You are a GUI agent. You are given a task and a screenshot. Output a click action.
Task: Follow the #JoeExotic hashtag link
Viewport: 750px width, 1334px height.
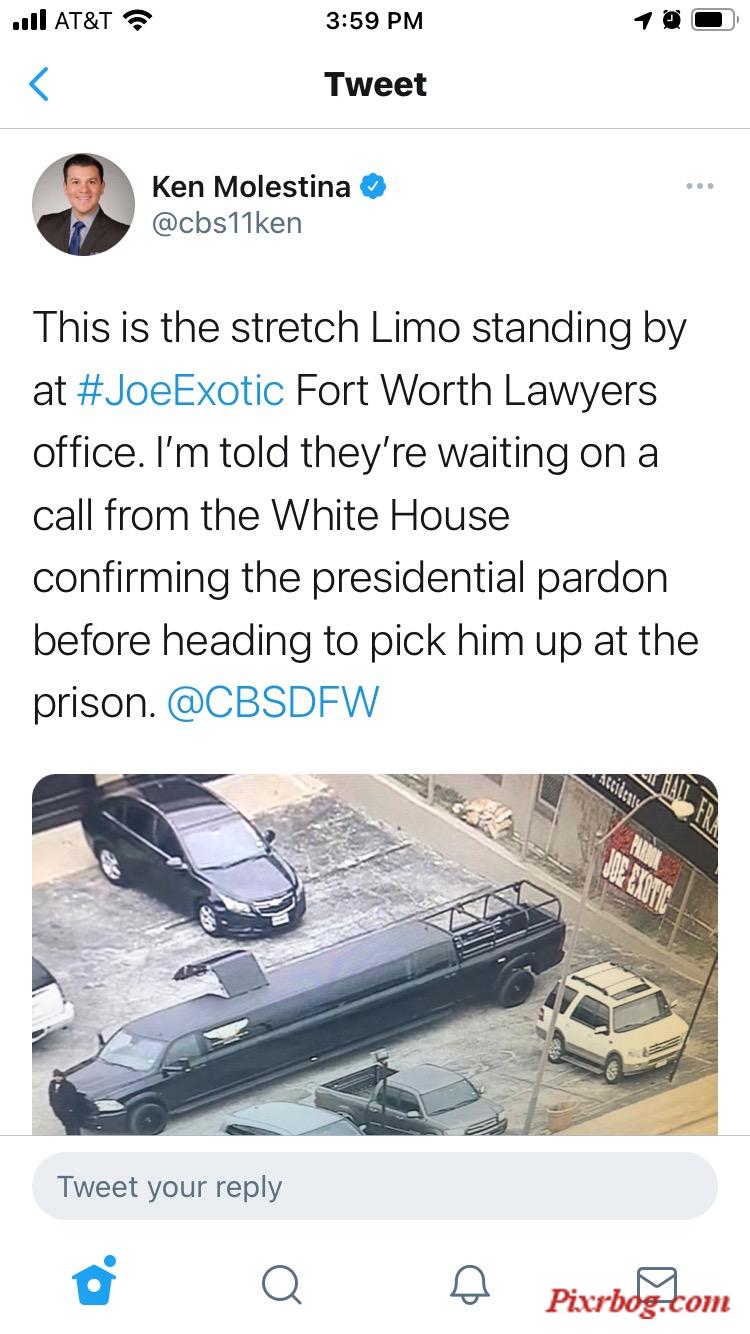click(181, 390)
